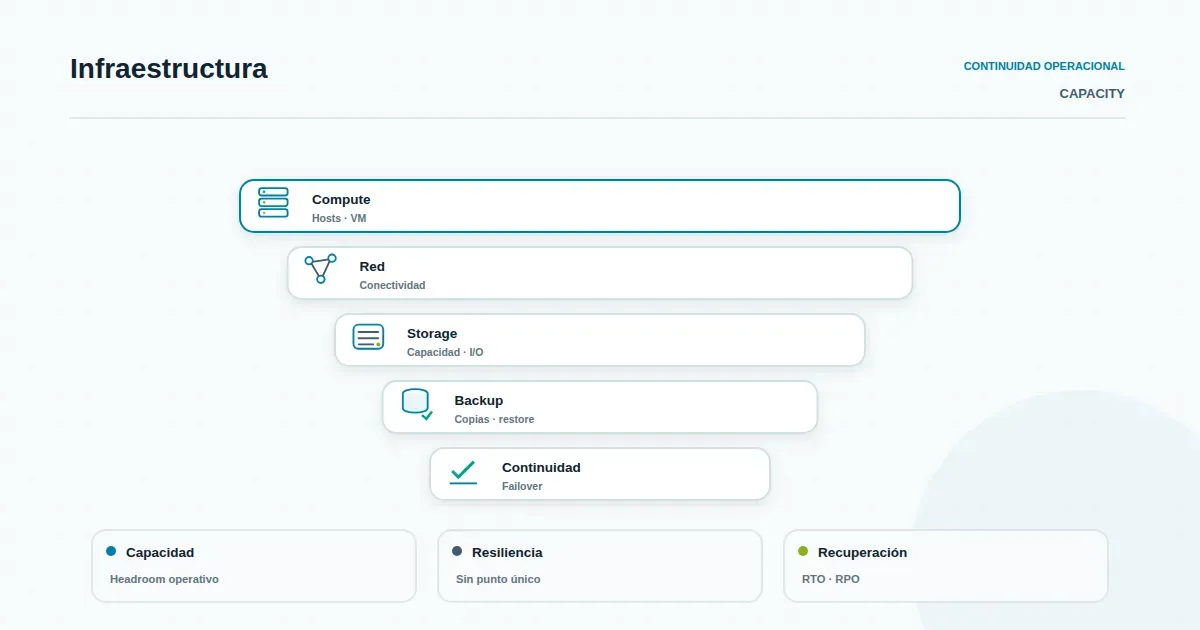Click the CAPACITY header label

click(x=1092, y=94)
